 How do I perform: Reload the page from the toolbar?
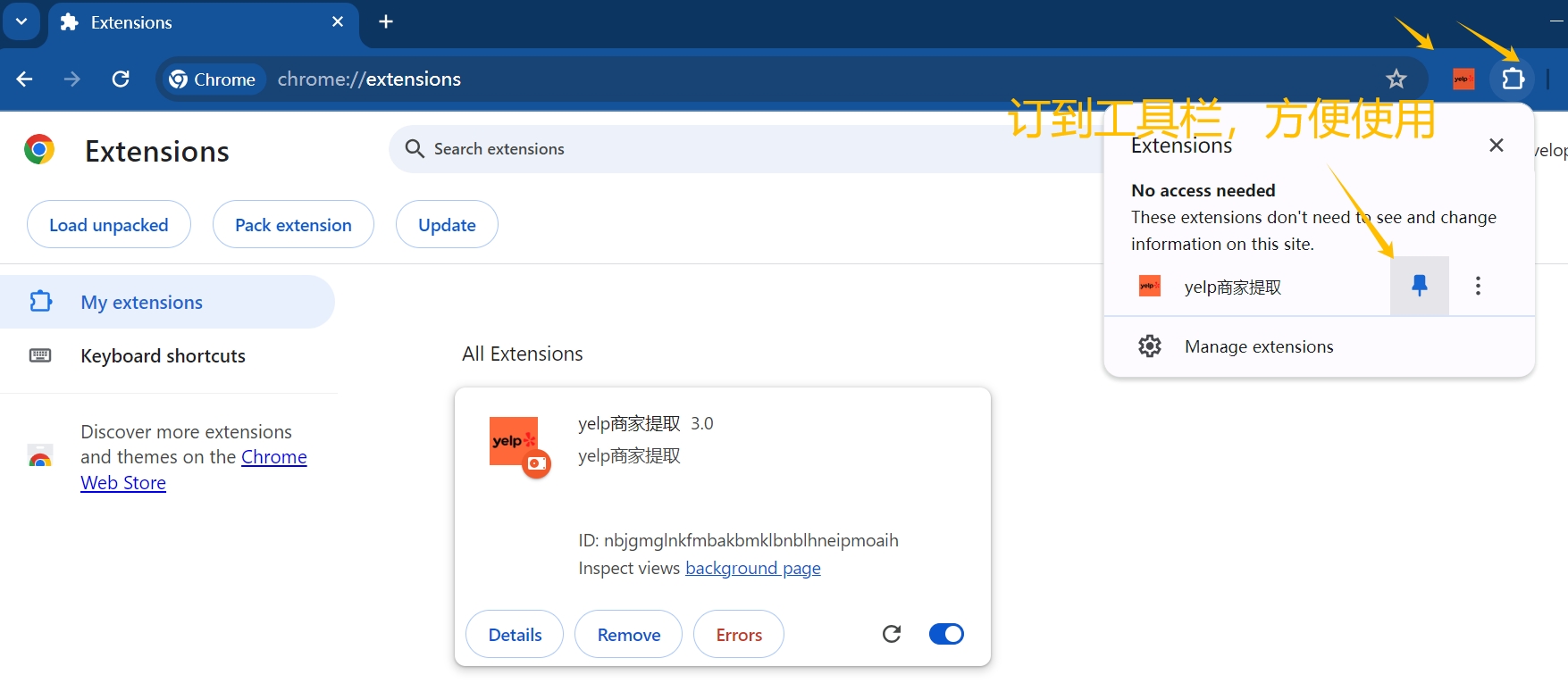[121, 79]
